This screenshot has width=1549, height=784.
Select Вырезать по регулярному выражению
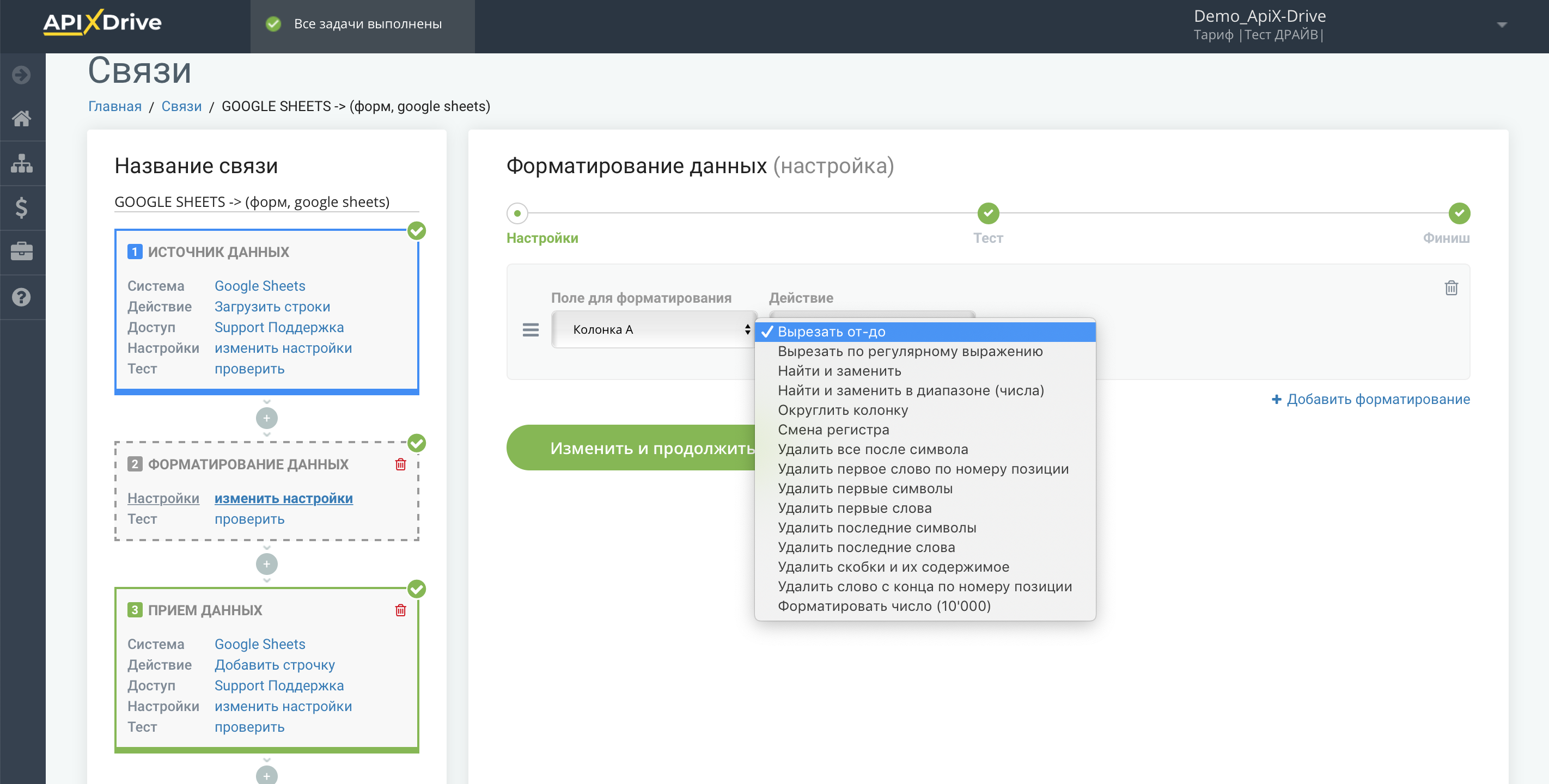point(925,351)
